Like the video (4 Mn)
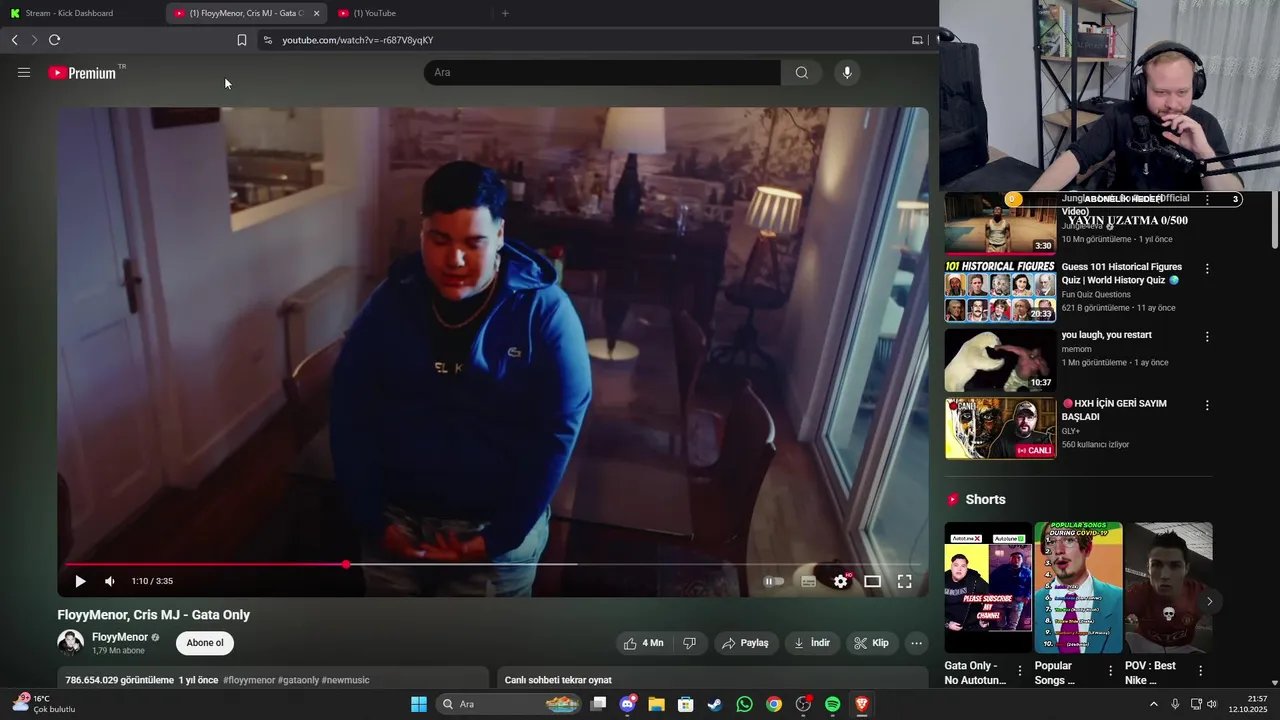 [642, 643]
